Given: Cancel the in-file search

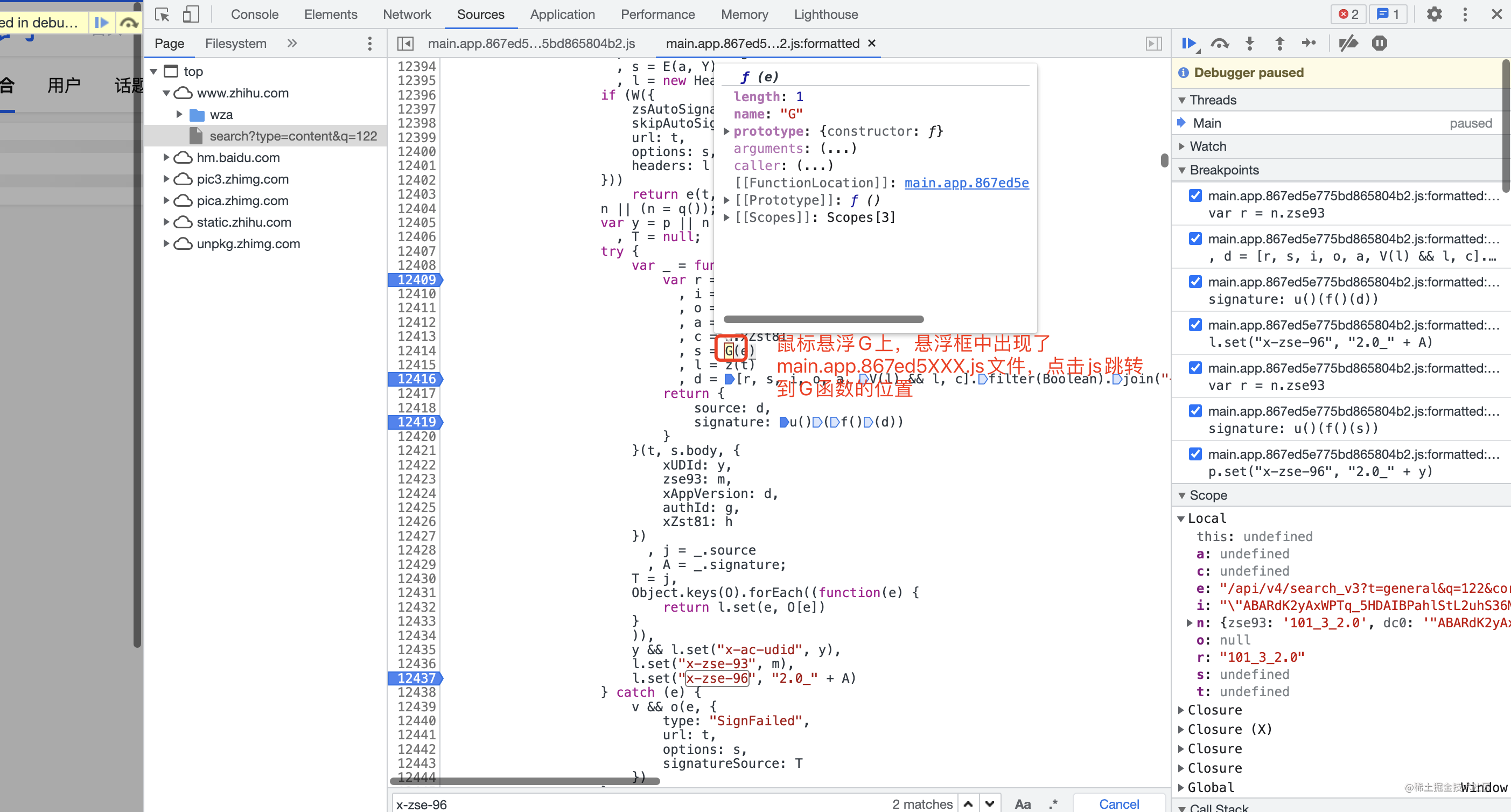Looking at the screenshot, I should (1118, 804).
